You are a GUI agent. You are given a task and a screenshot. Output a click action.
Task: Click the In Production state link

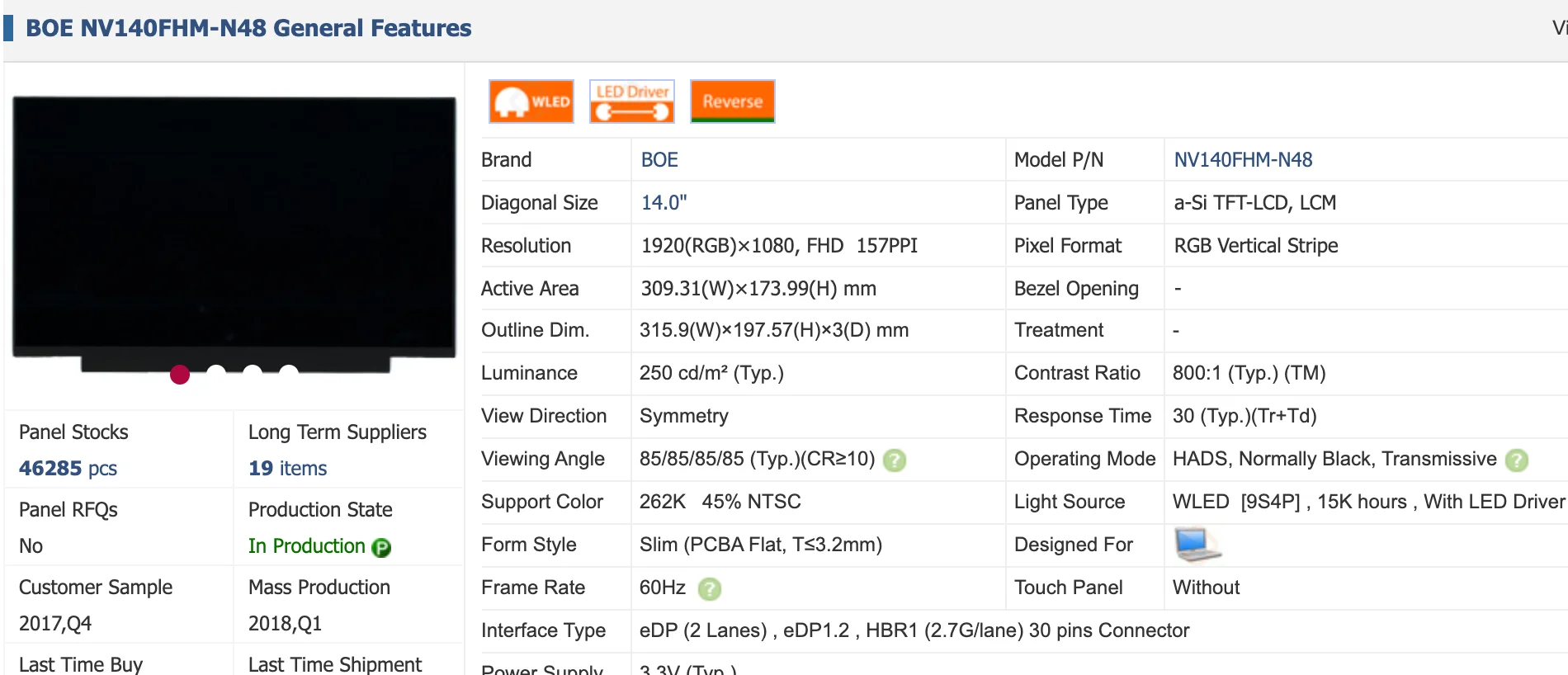[307, 546]
